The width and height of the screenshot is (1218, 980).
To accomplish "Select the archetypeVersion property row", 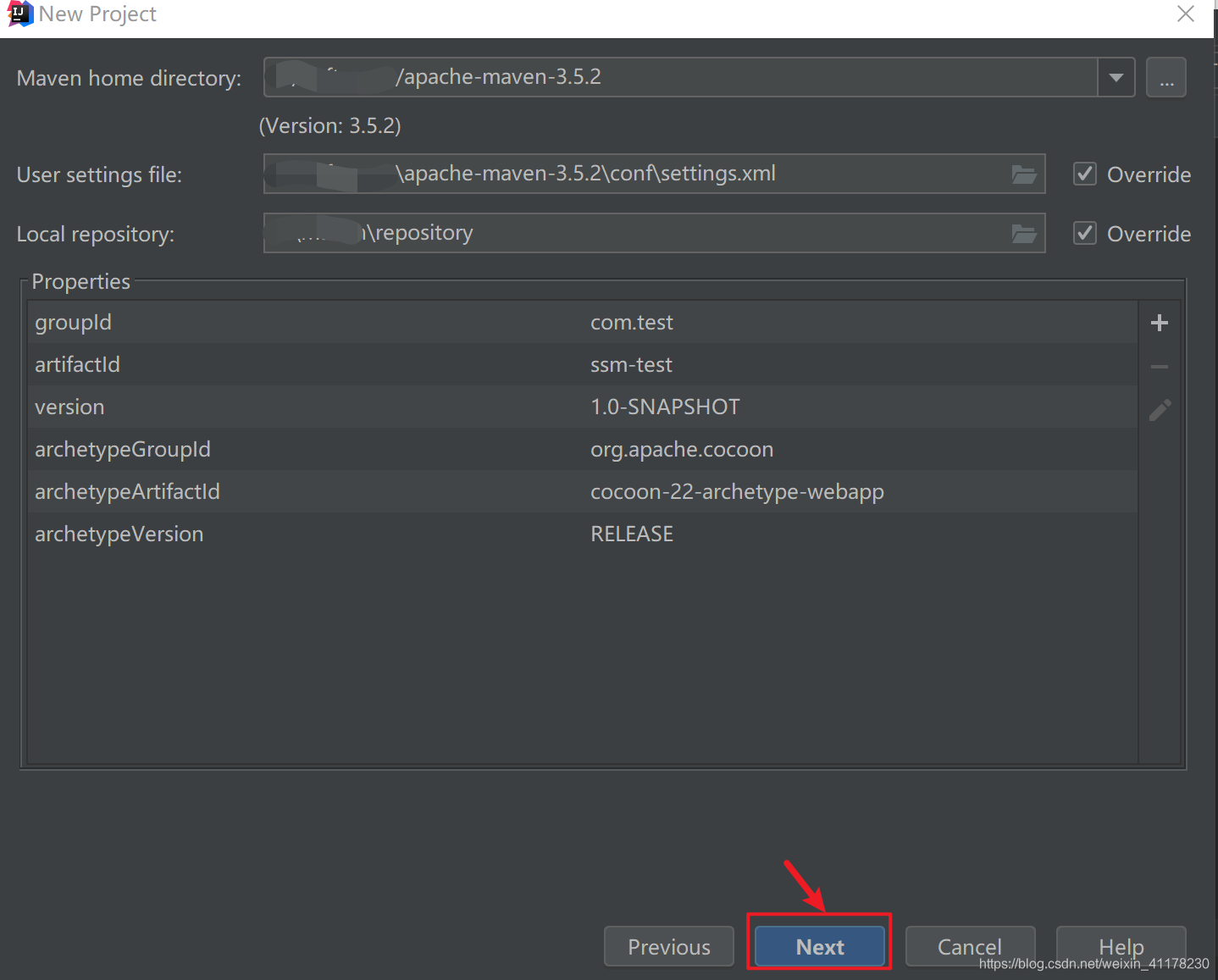I will coord(582,534).
